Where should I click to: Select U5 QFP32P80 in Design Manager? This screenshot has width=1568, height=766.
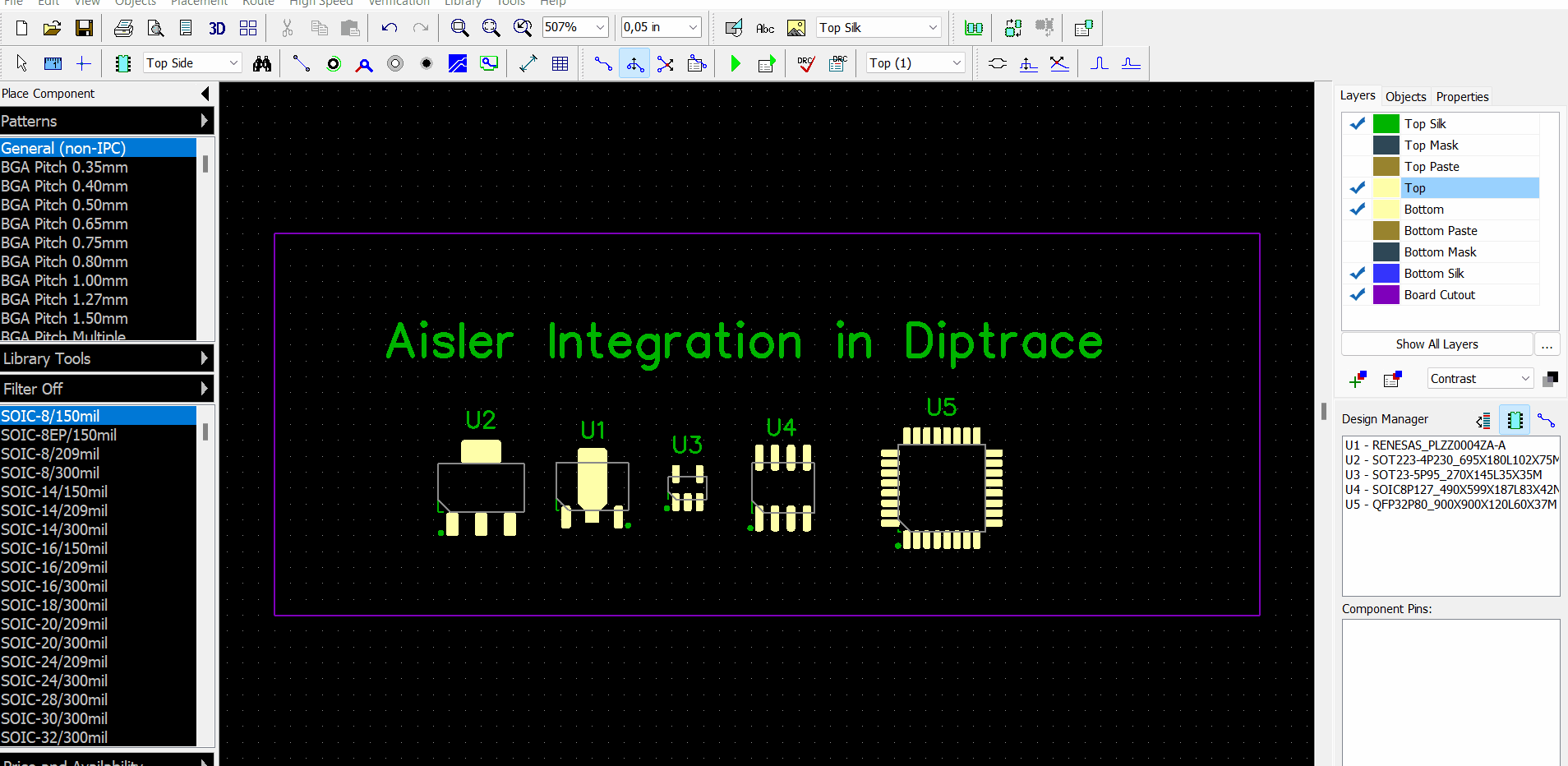point(1450,505)
